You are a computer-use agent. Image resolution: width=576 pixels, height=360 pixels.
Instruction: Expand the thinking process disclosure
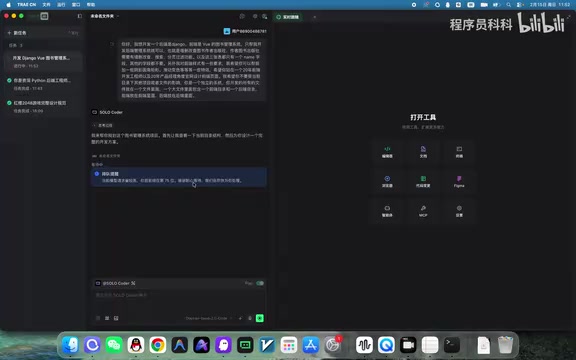(x=102, y=125)
